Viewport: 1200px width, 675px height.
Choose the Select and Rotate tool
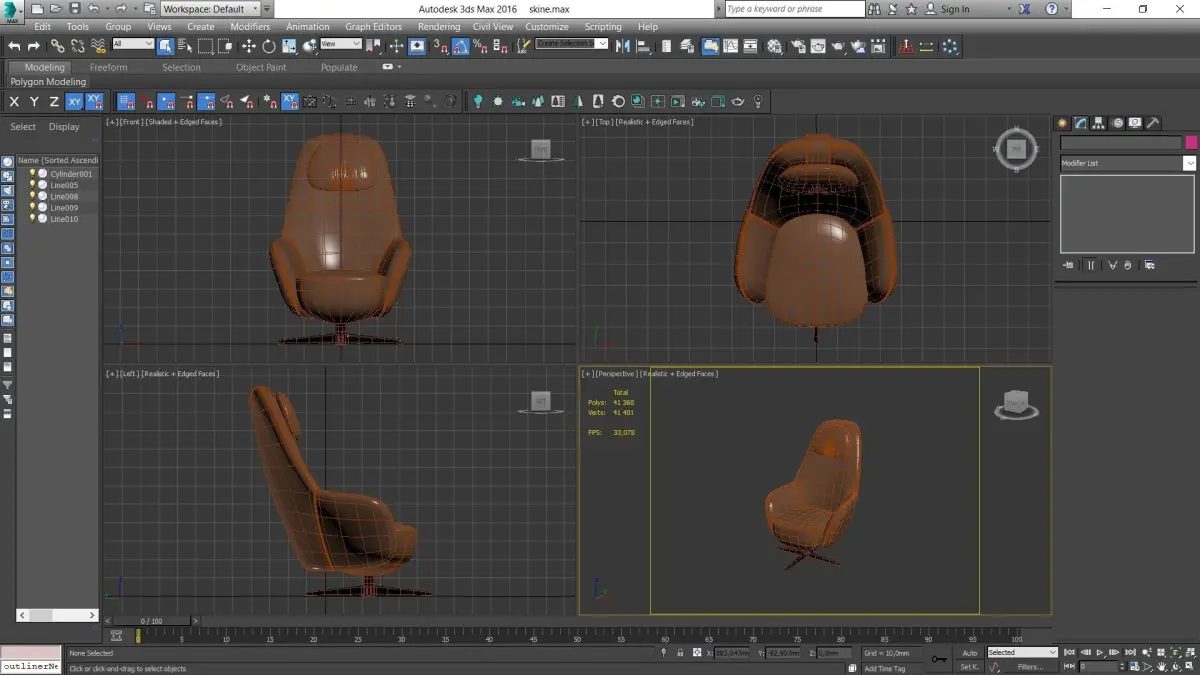(x=269, y=46)
